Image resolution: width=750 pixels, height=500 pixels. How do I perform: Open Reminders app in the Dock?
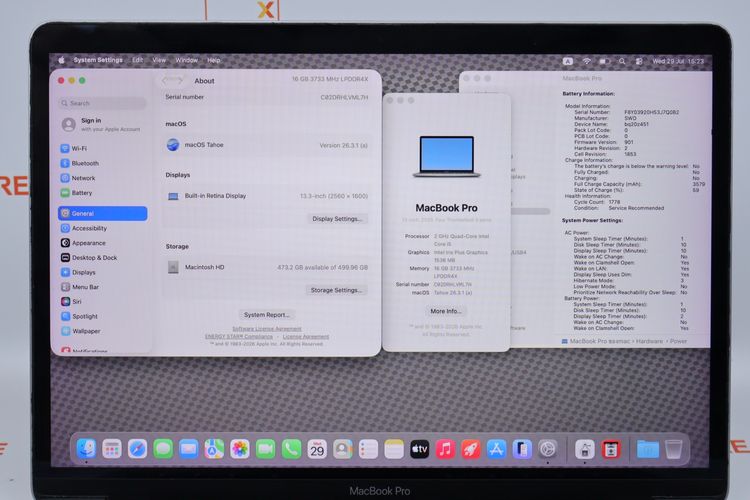click(x=368, y=449)
